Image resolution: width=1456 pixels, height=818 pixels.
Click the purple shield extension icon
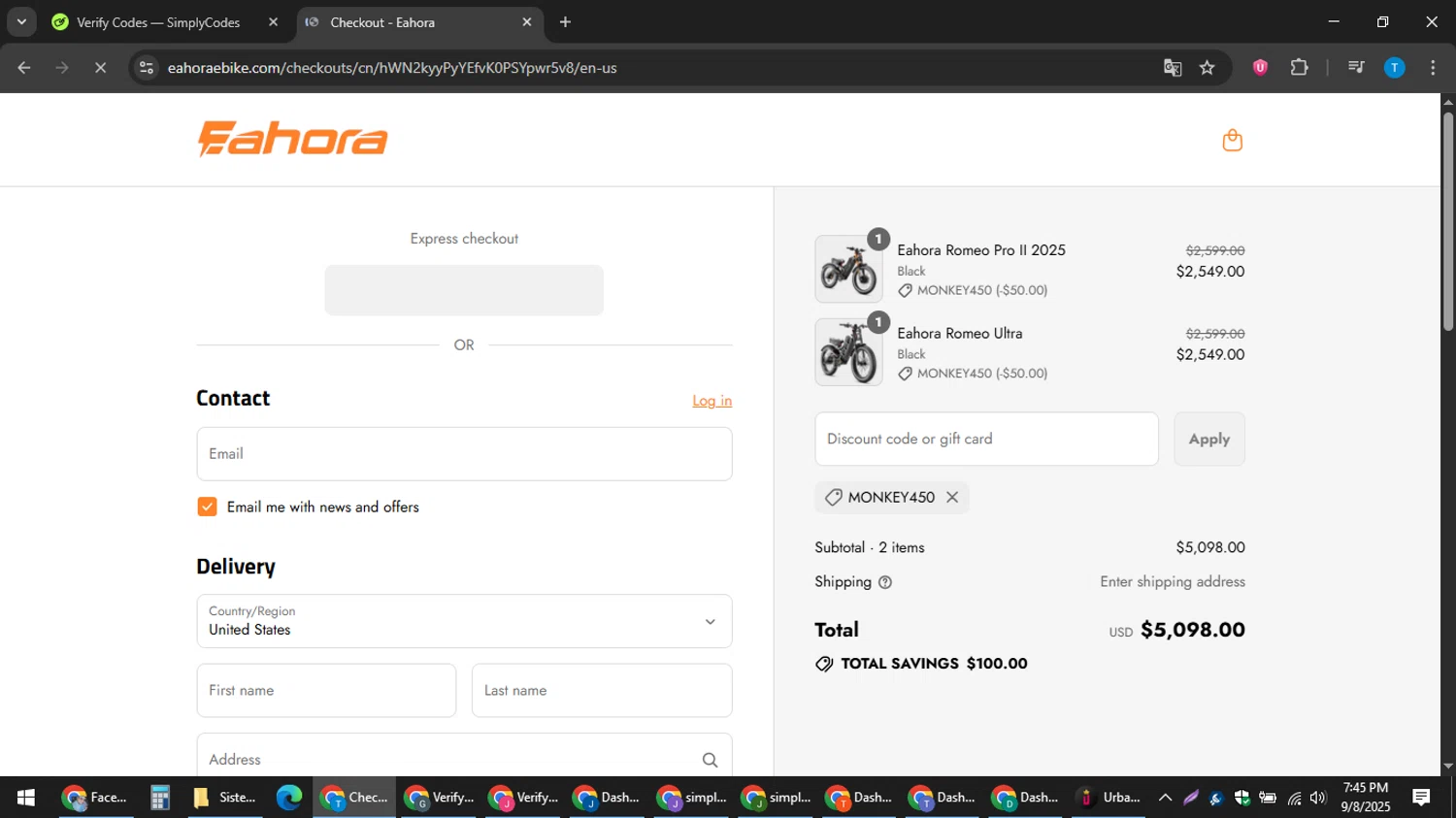tap(1260, 68)
